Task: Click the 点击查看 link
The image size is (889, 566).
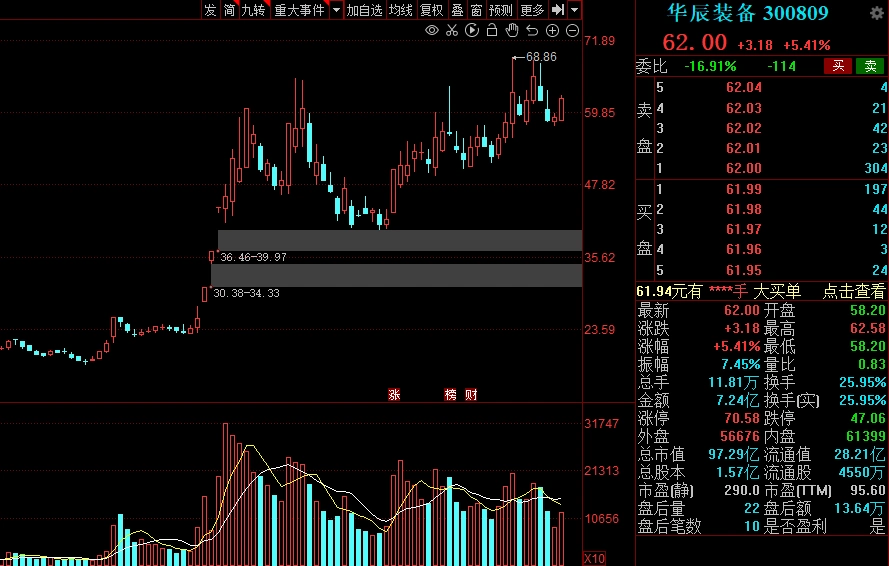Action: coord(853,291)
